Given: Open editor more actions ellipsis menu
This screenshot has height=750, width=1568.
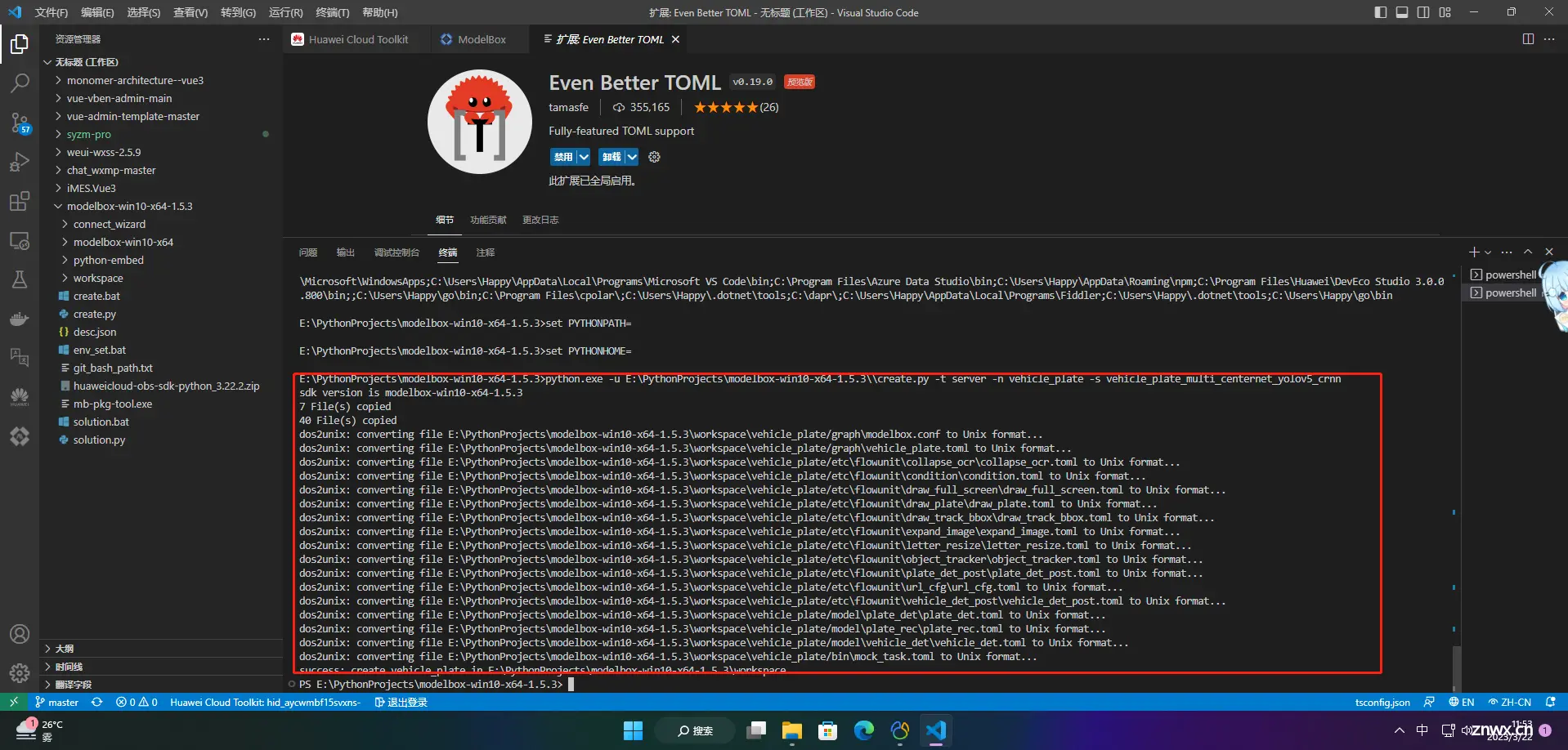Looking at the screenshot, I should [x=1549, y=39].
